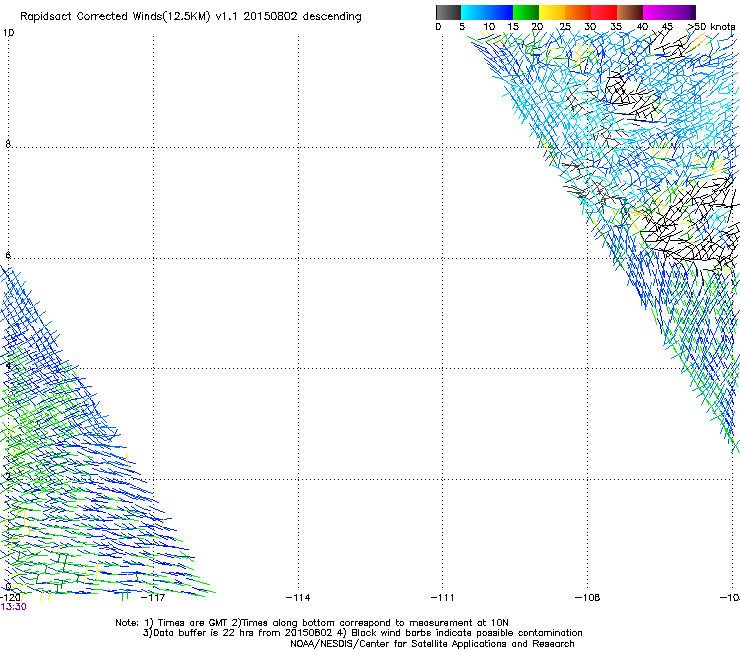Click the 'Data buffer is 22 hrs' note line
Image resolution: width=740 pixels, height=650 pixels.
pyautogui.click(x=362, y=633)
